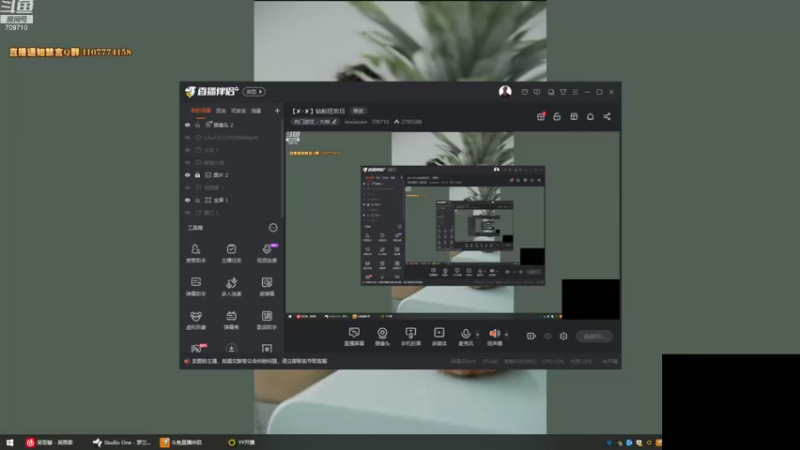This screenshot has width=800, height=450.
Task: Switch to YY开播 in the taskbar
Action: (x=241, y=442)
